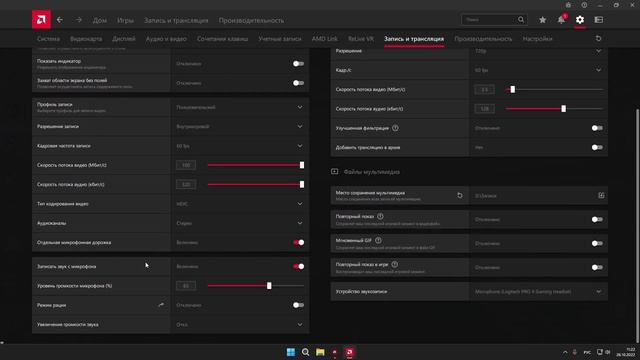Click the magnifier icon in the search box

point(521,19)
